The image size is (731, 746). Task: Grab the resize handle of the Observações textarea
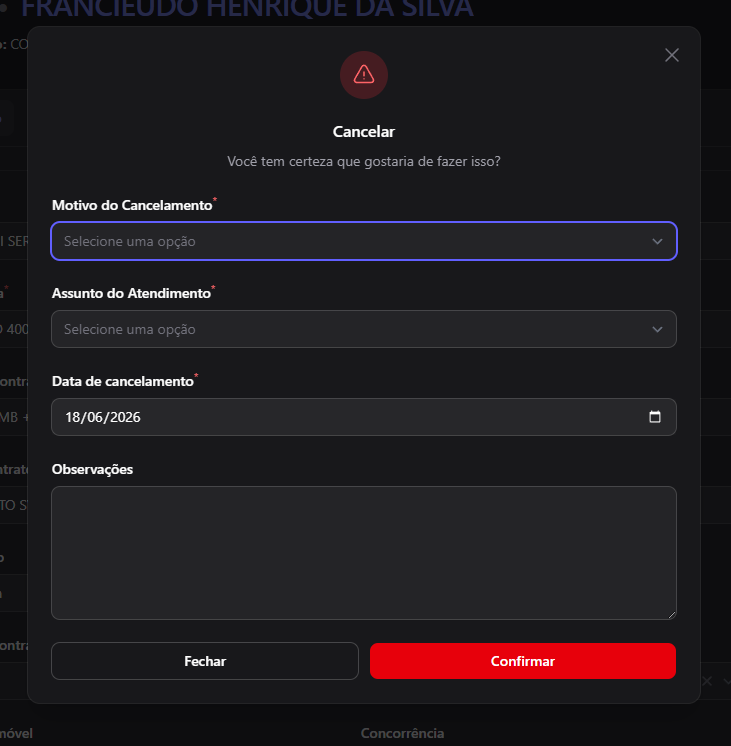pos(672,615)
